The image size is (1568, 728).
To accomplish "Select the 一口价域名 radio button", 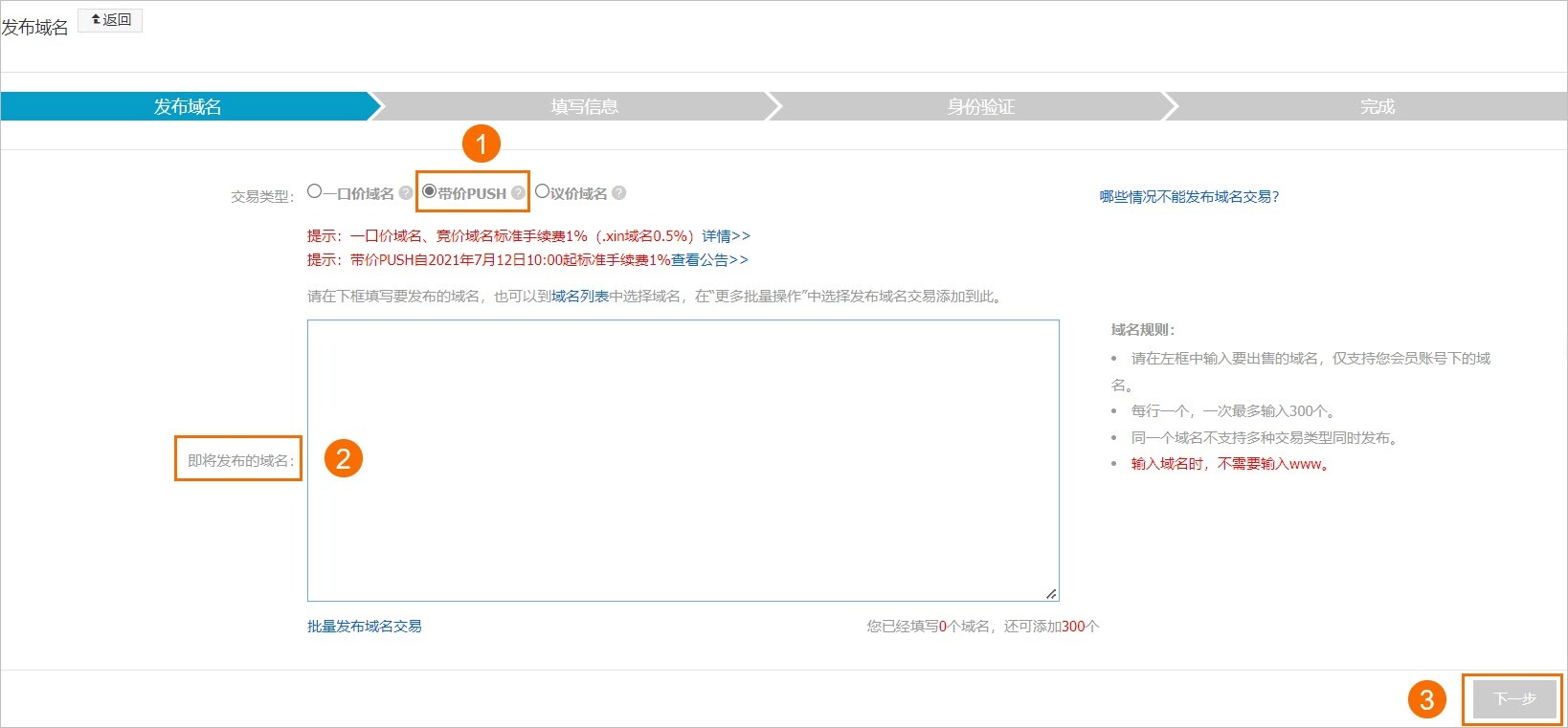I will point(314,191).
